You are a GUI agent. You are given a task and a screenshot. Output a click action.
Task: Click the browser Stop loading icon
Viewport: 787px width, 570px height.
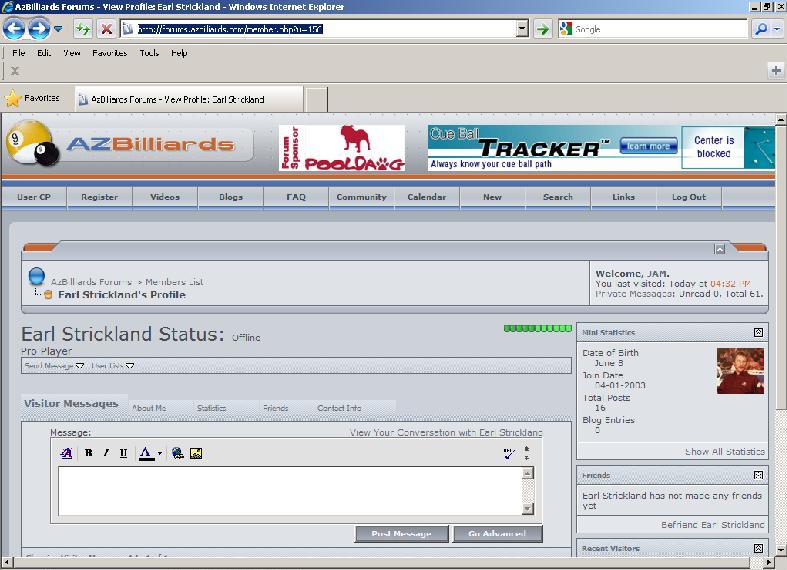pyautogui.click(x=105, y=29)
